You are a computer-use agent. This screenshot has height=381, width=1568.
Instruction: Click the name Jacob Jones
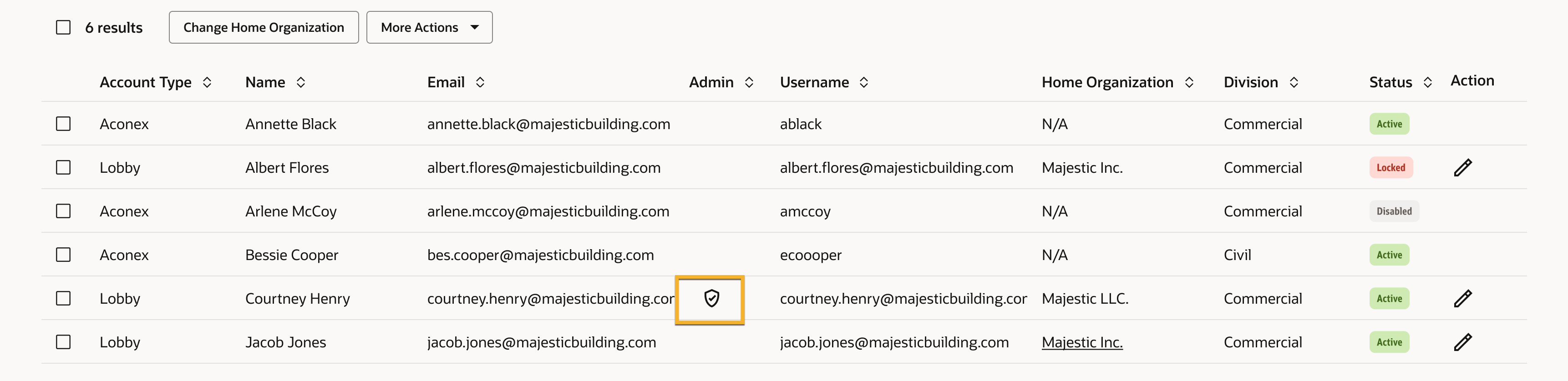(285, 343)
